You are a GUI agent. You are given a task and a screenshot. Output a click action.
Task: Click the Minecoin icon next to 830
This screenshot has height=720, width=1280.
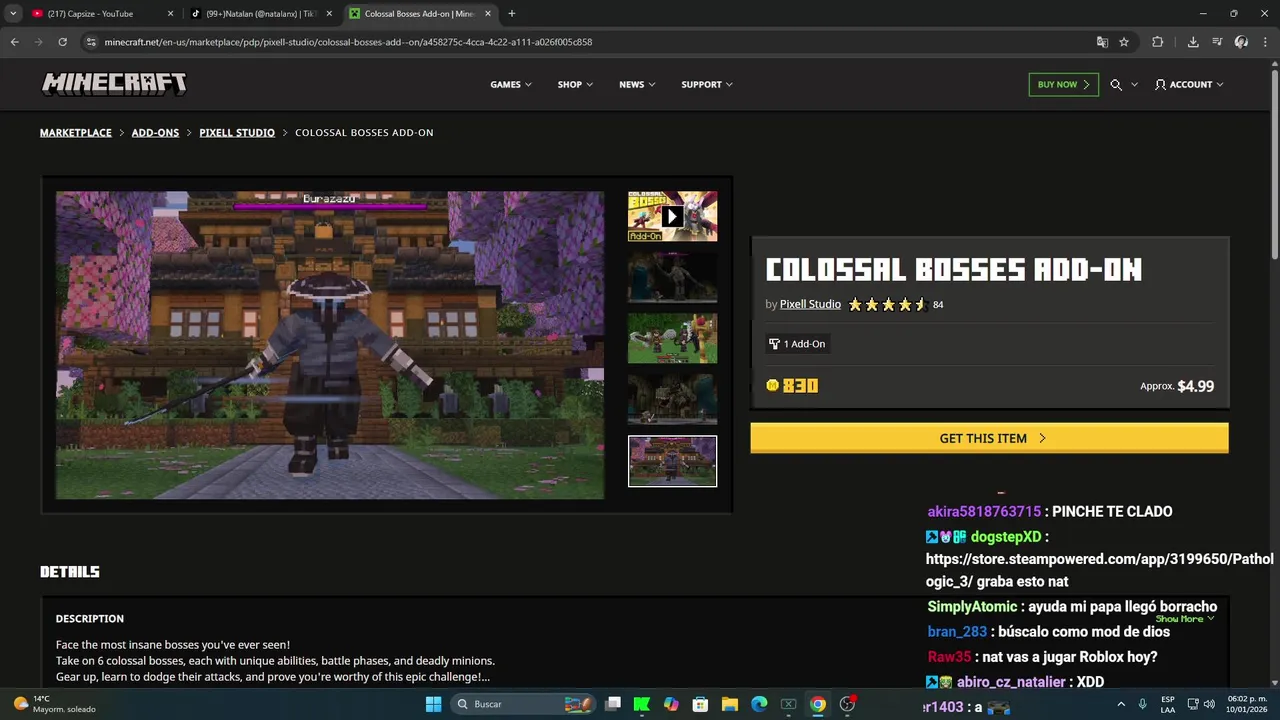(772, 385)
